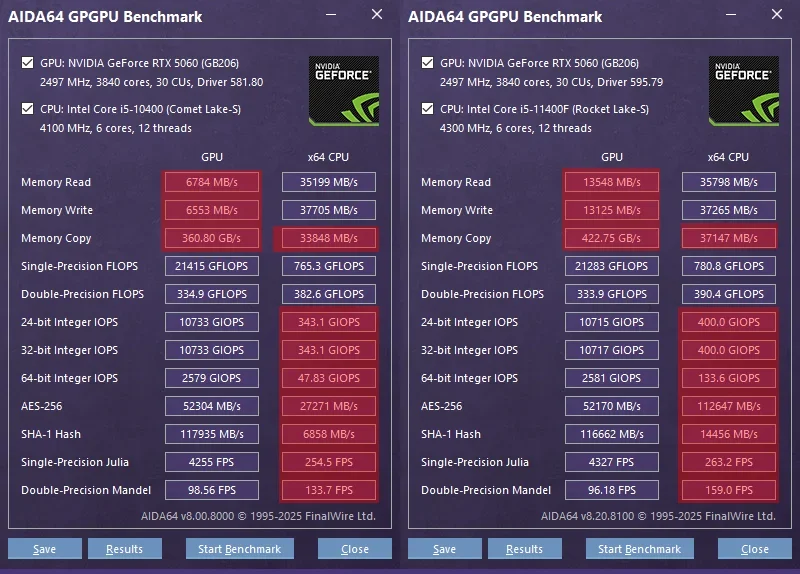This screenshot has height=574, width=800.
Task: Select 98.56 FPS Mandel GPU value
Action: pos(212,490)
